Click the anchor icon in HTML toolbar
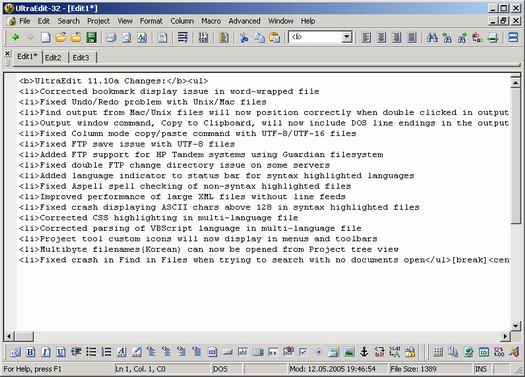This screenshot has width=525, height=377. click(364, 352)
